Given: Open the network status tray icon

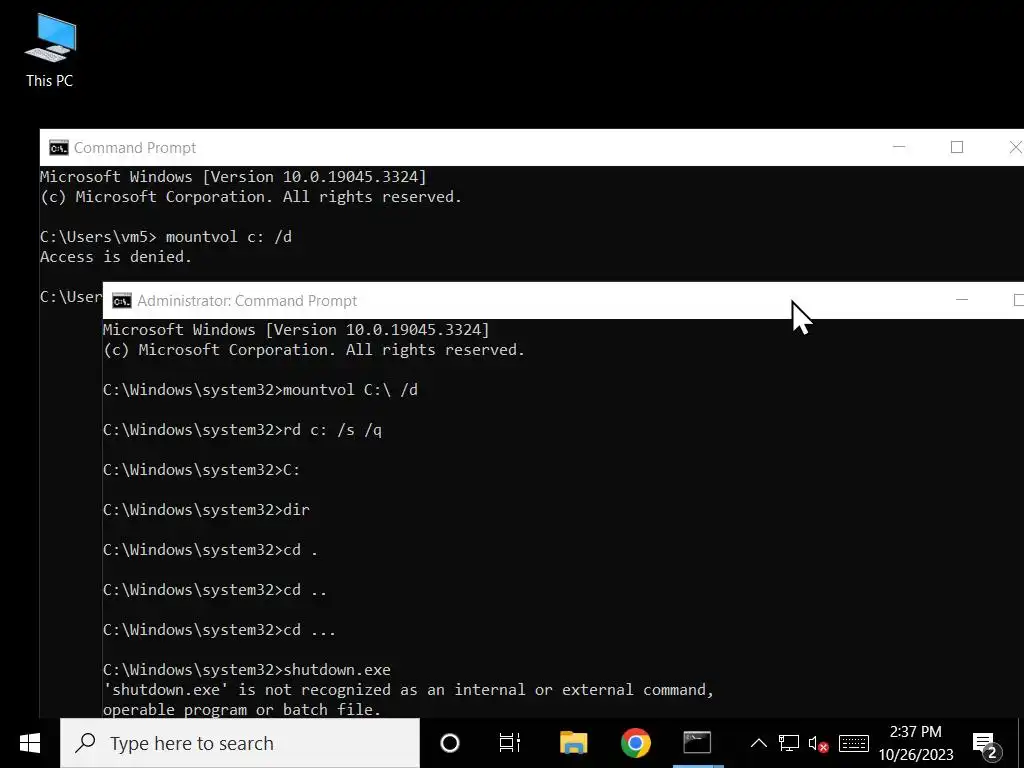Looking at the screenshot, I should (789, 743).
